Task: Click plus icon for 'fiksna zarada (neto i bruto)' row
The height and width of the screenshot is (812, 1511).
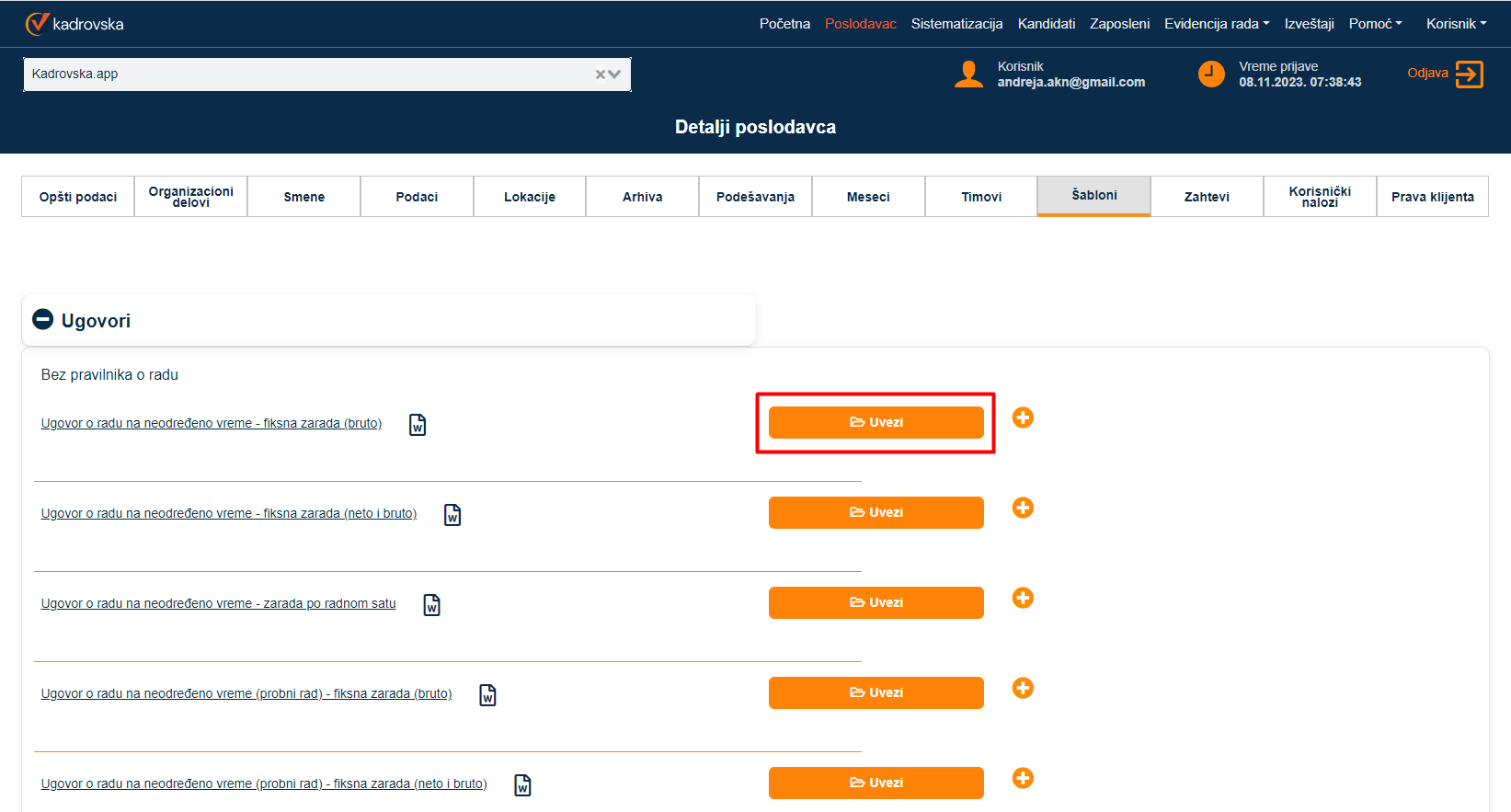Action: 1023,508
